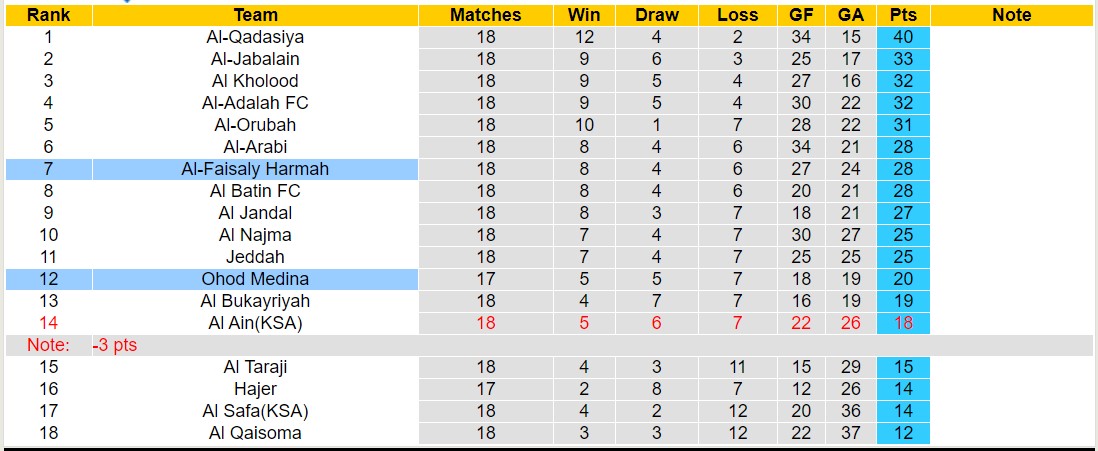
Task: Click the Al-Orubah team name
Action: (255, 125)
